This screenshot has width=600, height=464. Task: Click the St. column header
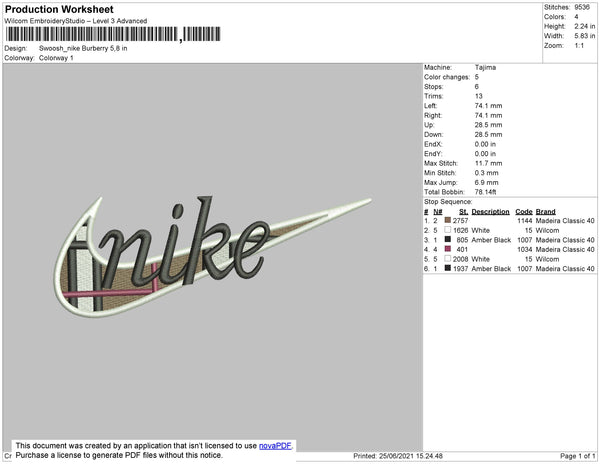463,212
